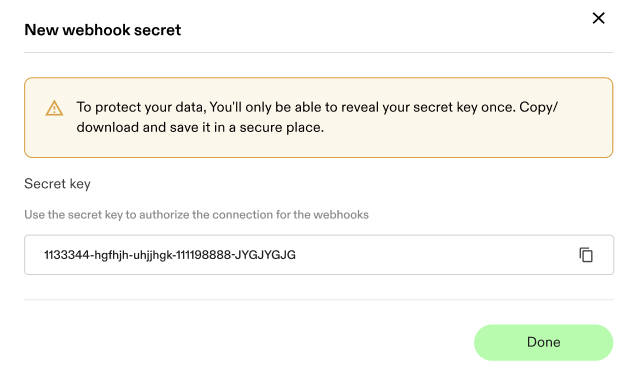Click the word 'Copy/' in the warning
The image size is (628, 372).
tap(538, 107)
